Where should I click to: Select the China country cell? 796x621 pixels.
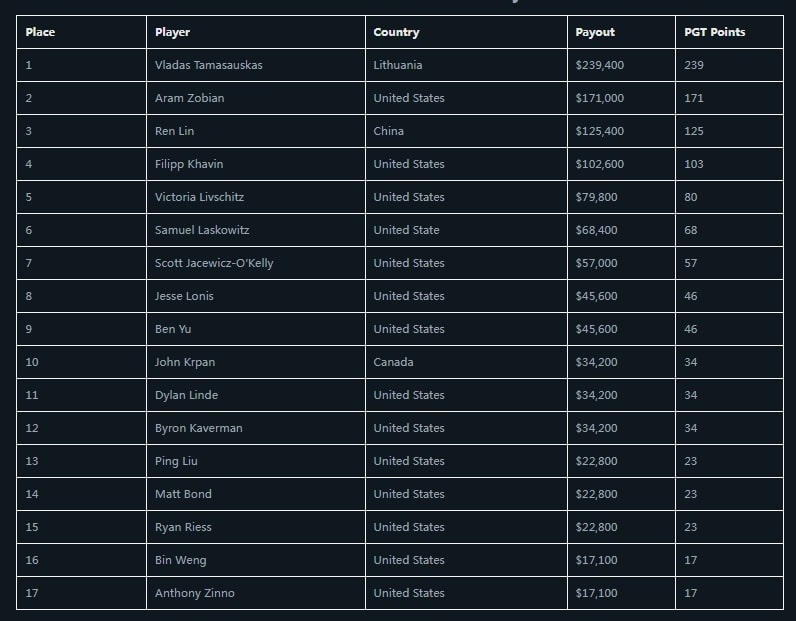389,131
